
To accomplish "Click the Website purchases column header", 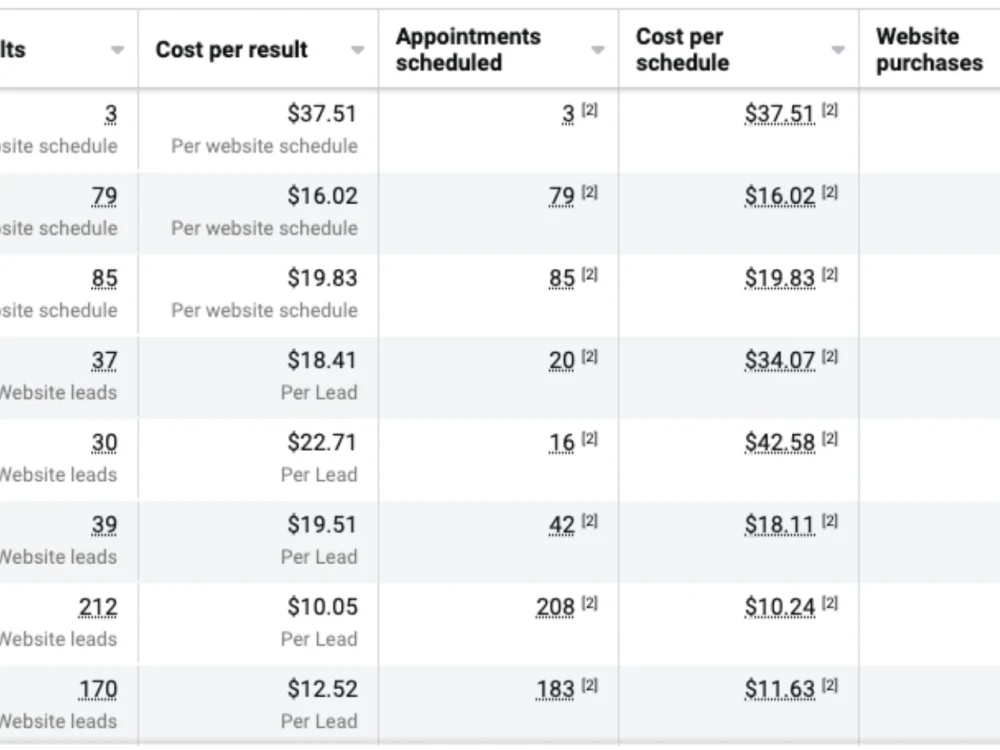I will [929, 50].
